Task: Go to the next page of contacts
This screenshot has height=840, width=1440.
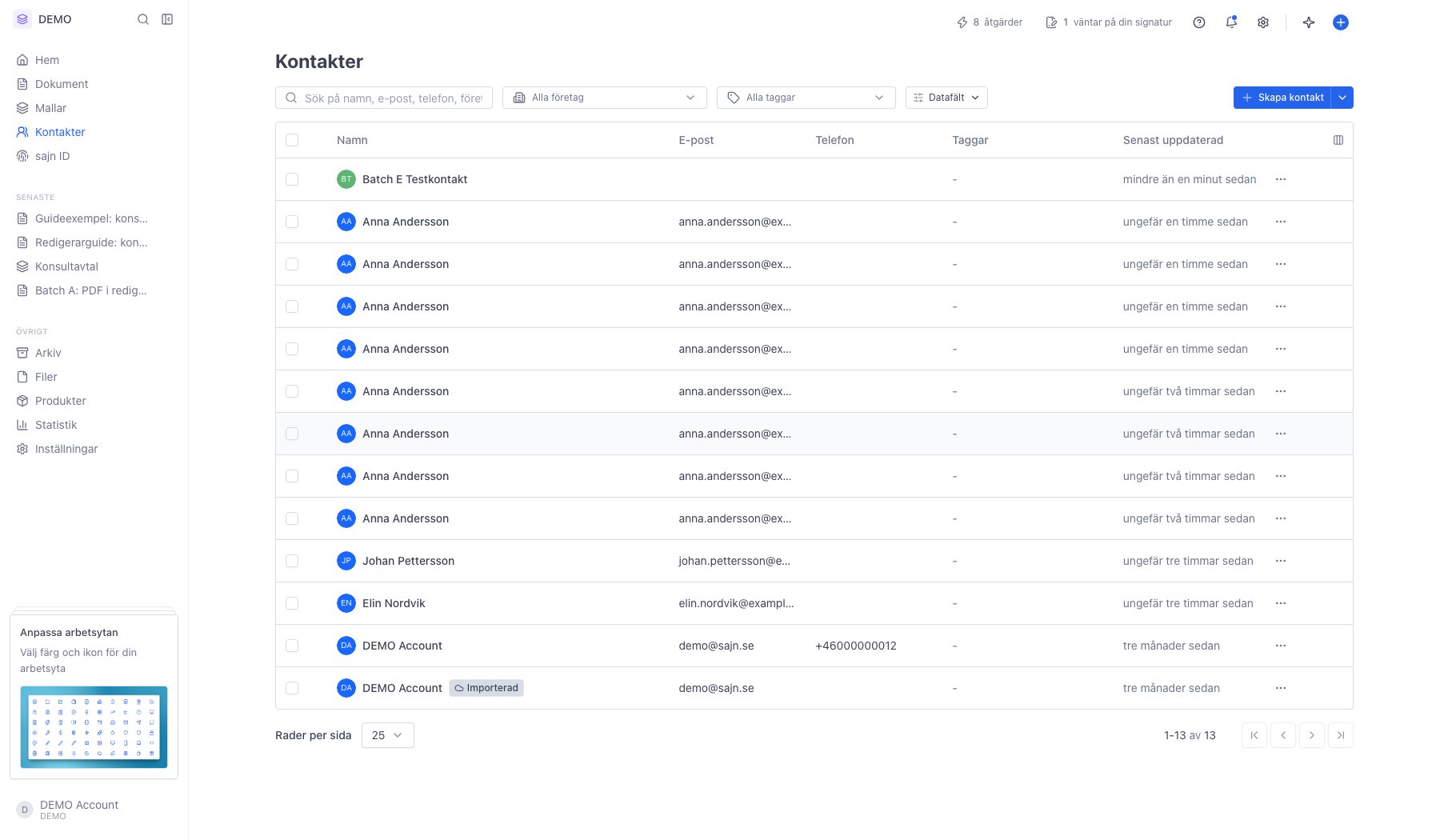Action: [x=1312, y=735]
